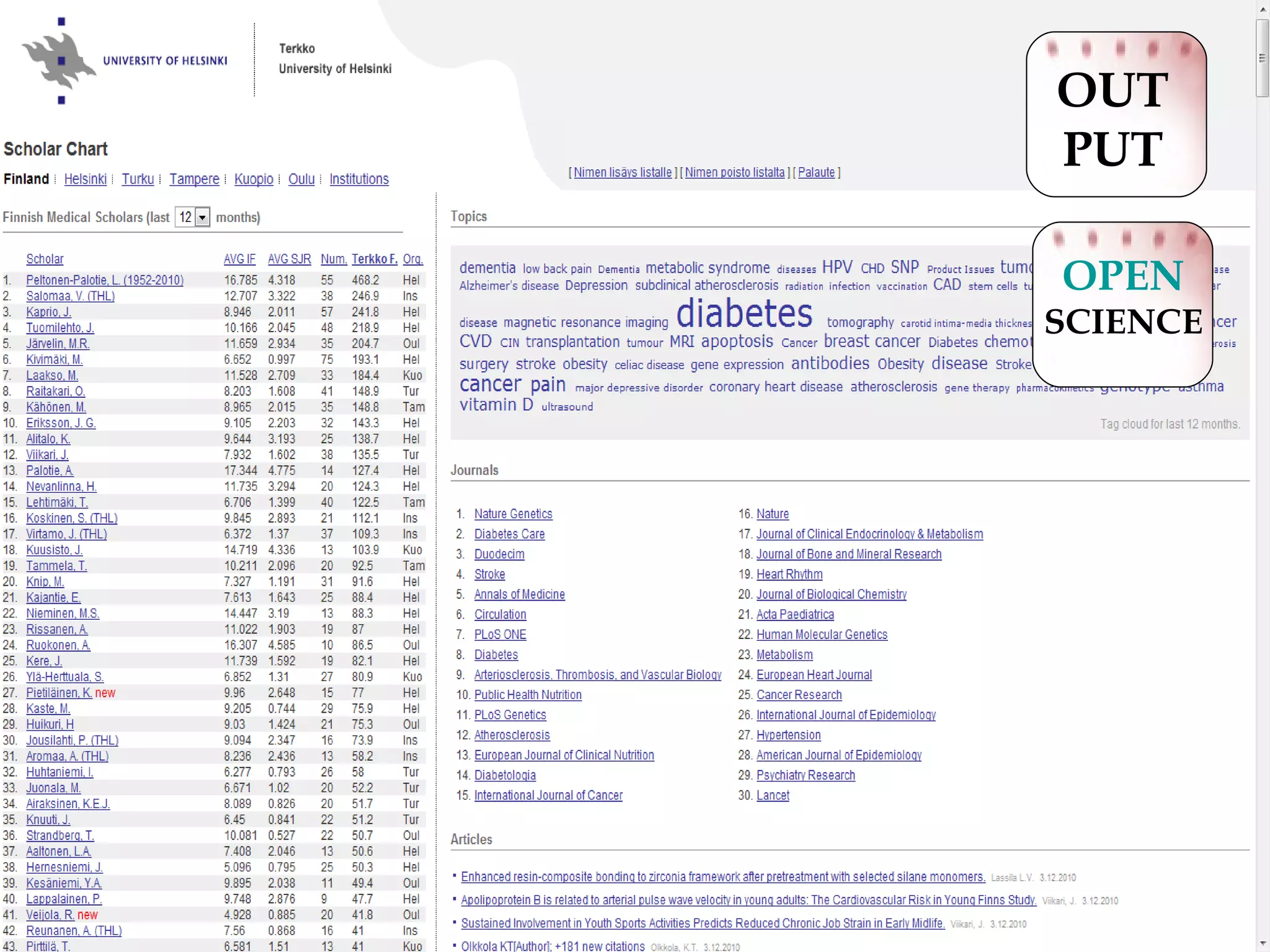Open the Institutions tab

[359, 179]
